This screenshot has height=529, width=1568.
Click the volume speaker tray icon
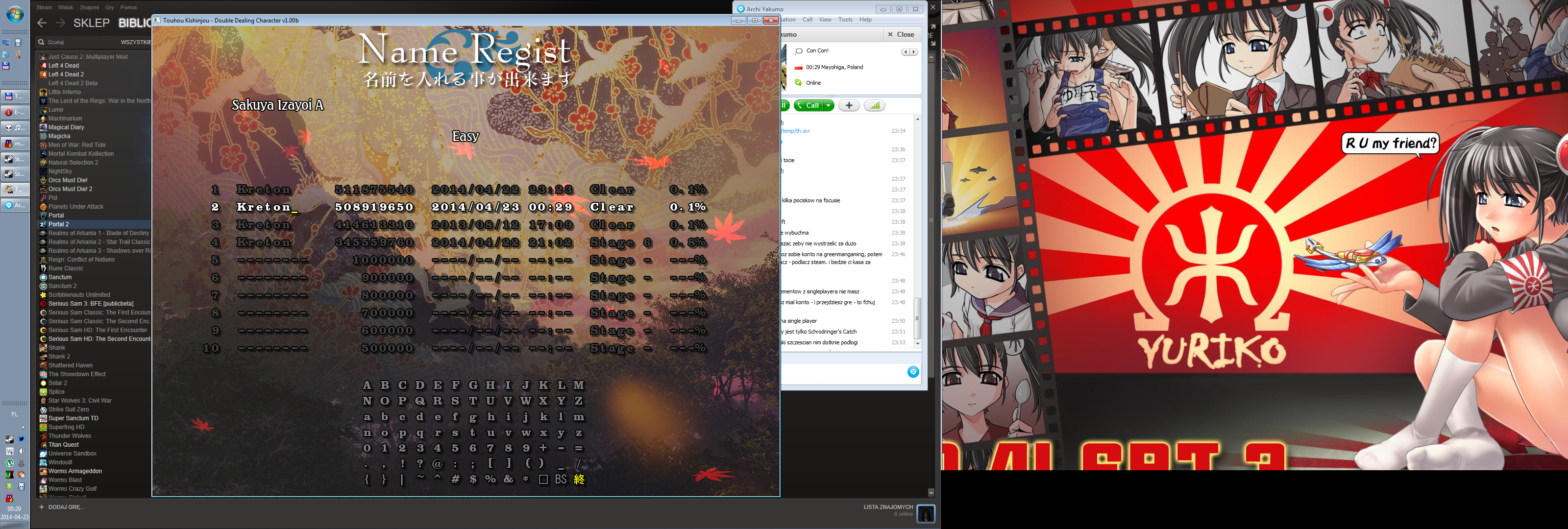point(21,451)
